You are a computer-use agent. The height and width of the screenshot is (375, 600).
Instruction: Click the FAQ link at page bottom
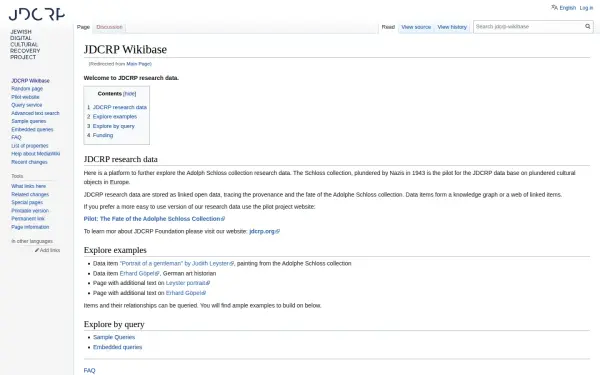89,370
